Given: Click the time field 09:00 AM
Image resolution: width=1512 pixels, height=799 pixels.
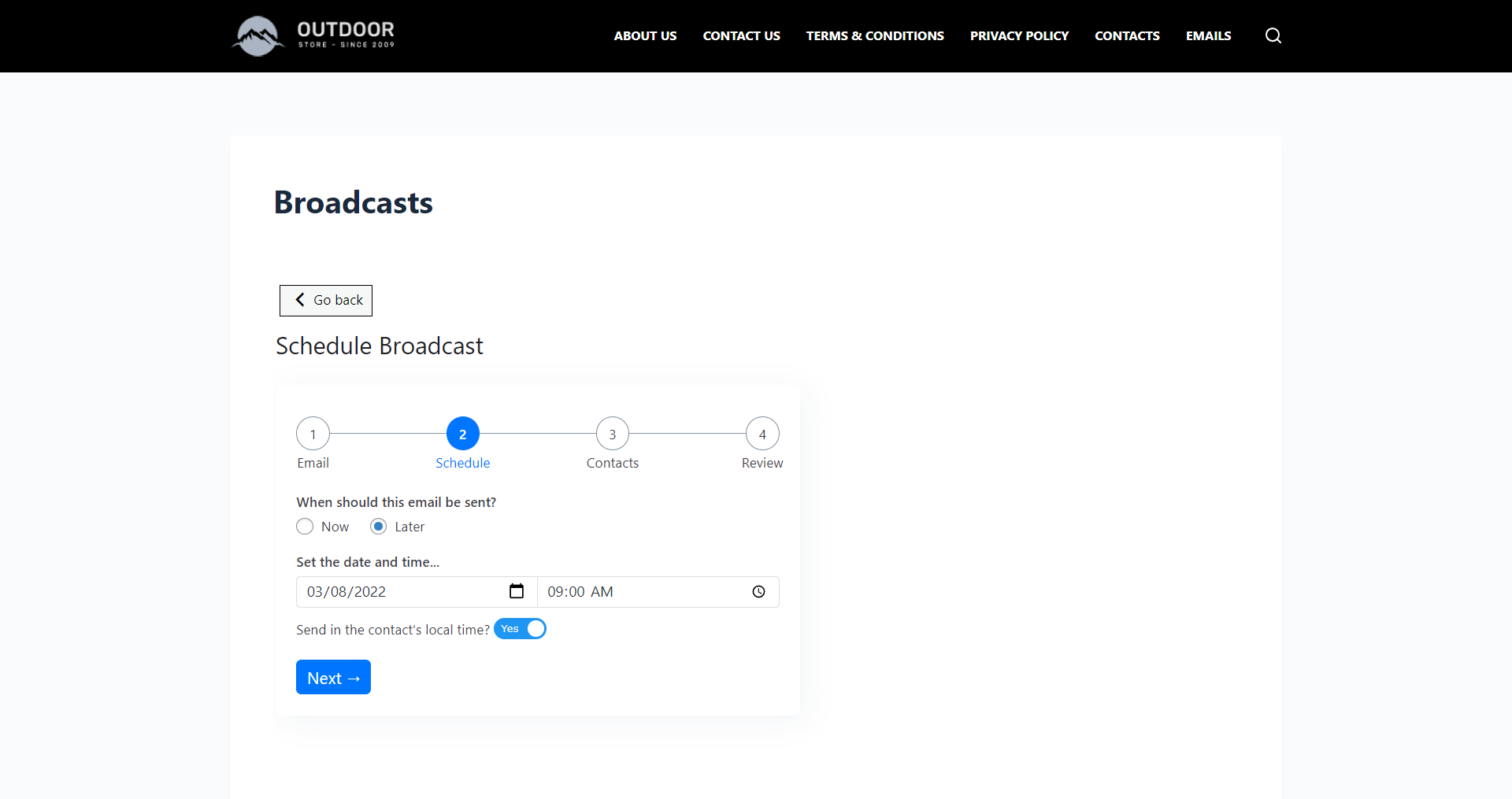Looking at the screenshot, I should pos(658,592).
